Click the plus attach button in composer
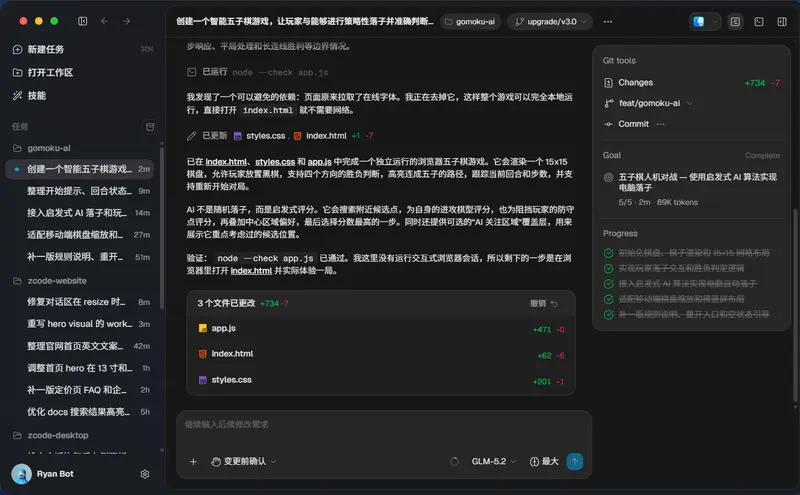 193,462
